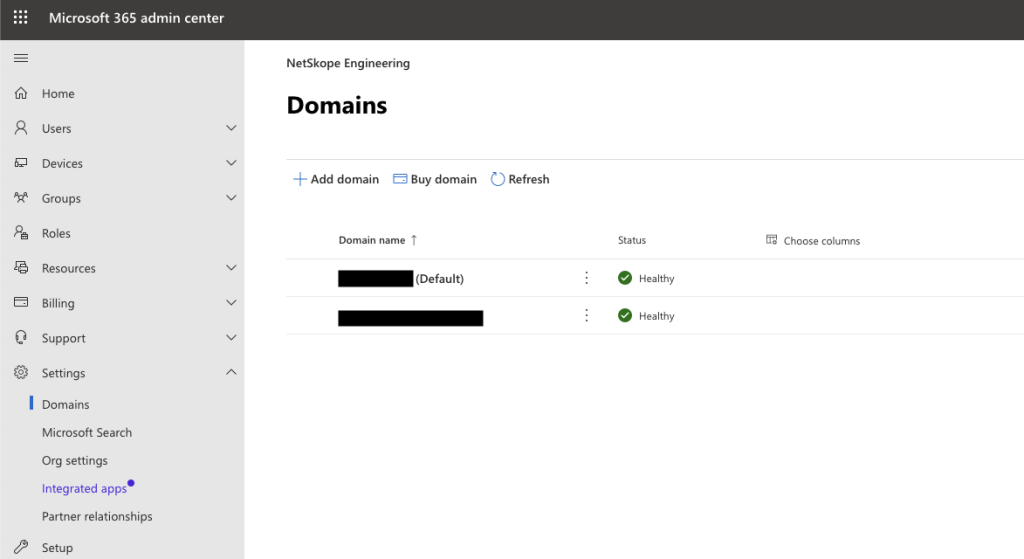
Task: Open Microsoft Search settings
Action: click(87, 432)
